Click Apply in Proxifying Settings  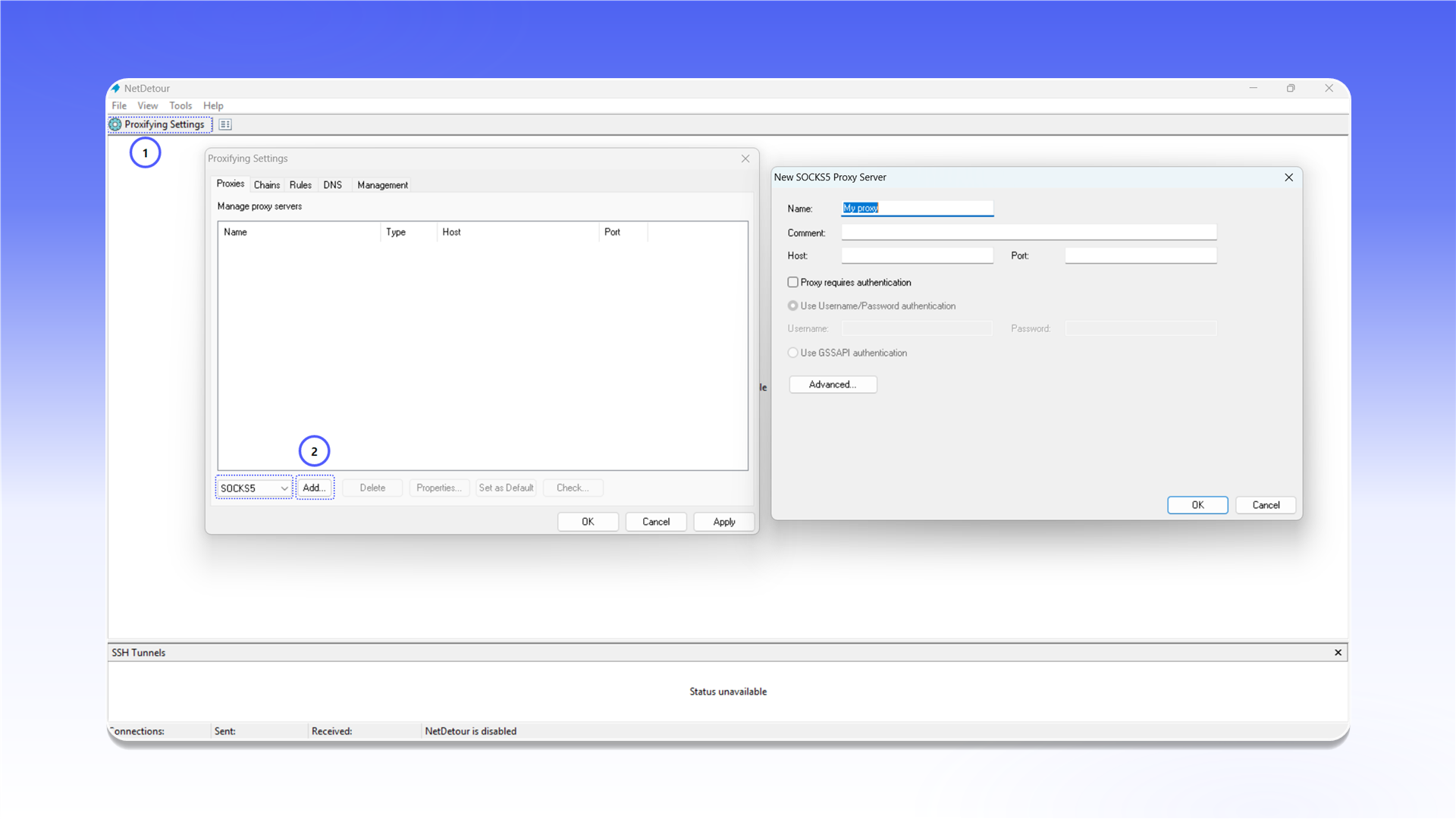pos(724,522)
